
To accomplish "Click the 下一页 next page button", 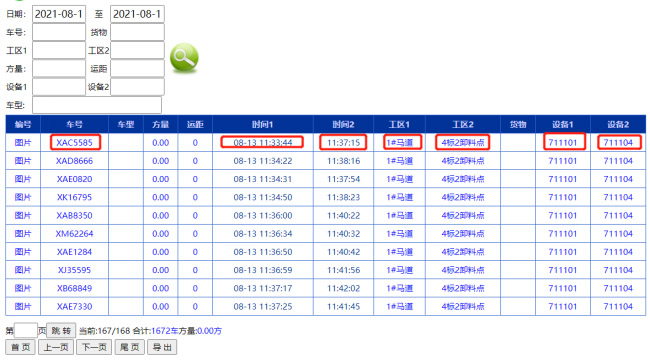I will pos(94,347).
